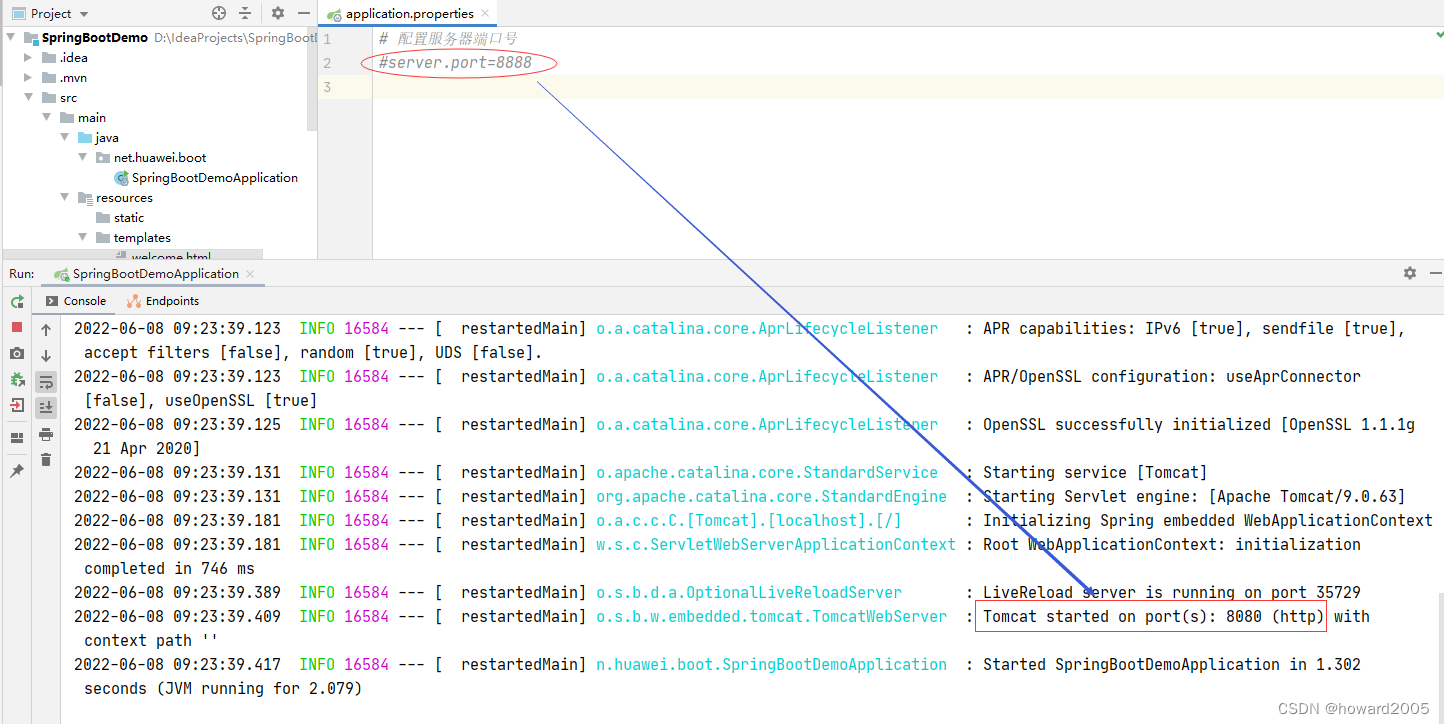
Task: Click the green bug debugger attach icon
Action: tap(17, 380)
